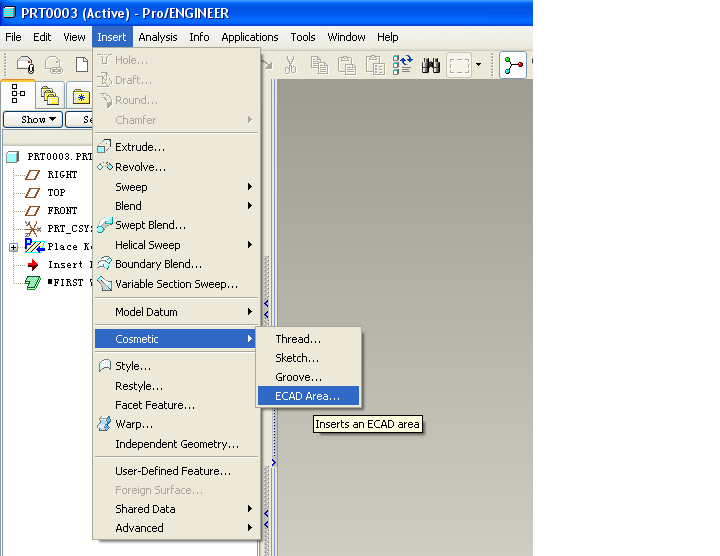Choose ECAD Area... in Cosmetic submenu
Viewport: 720px width, 556px height.
point(308,396)
